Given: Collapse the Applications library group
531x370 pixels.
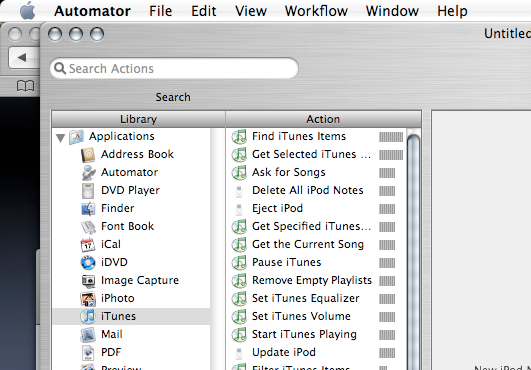Looking at the screenshot, I should [x=61, y=138].
